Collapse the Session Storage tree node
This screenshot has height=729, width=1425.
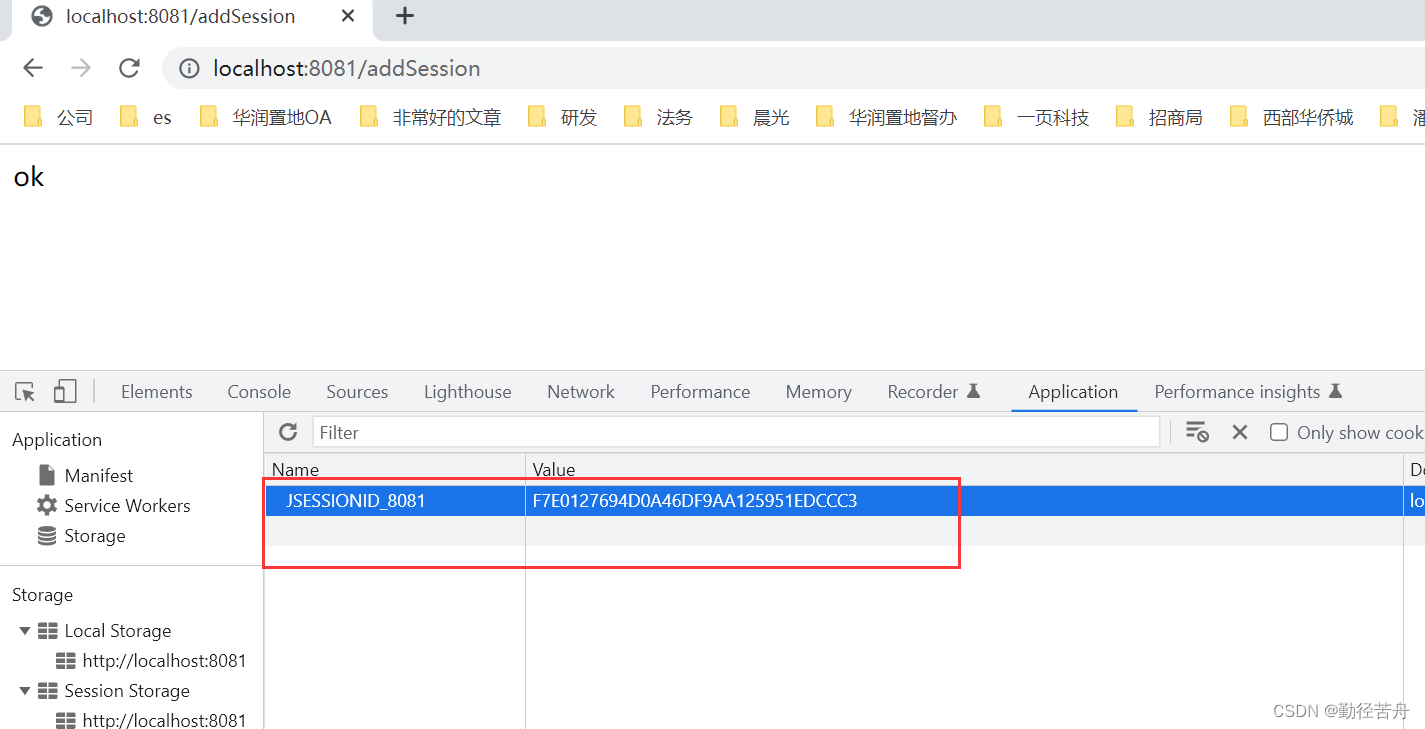tap(25, 691)
